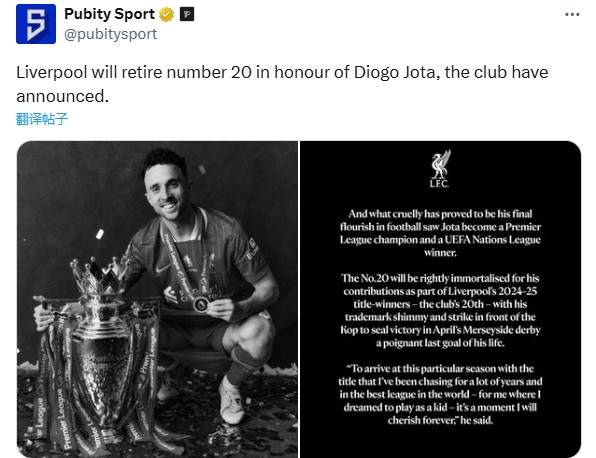Click the medal held by Jota
The width and height of the screenshot is (596, 458).
pyautogui.click(x=200, y=303)
